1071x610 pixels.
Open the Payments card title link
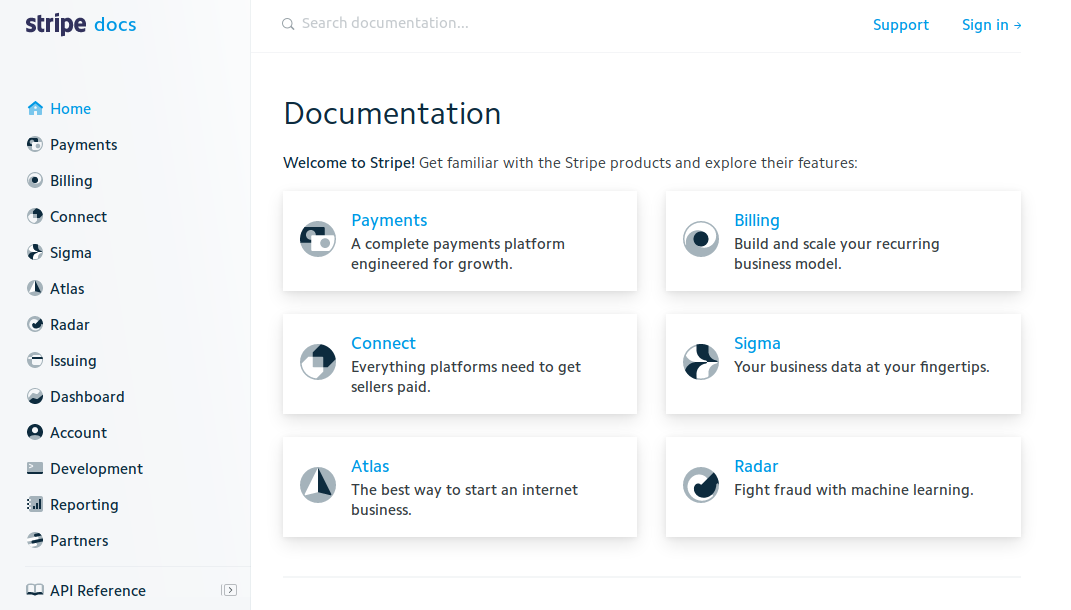tap(389, 220)
